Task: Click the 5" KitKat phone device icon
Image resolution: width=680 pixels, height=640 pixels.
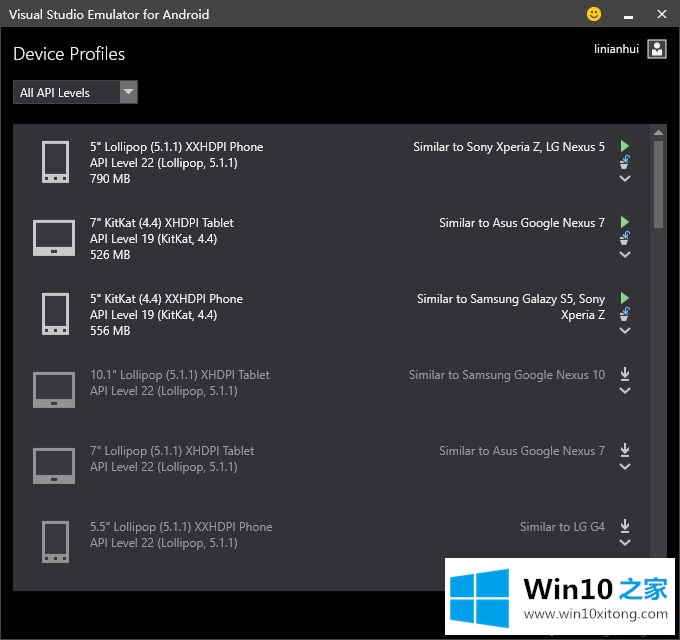Action: pyautogui.click(x=55, y=314)
